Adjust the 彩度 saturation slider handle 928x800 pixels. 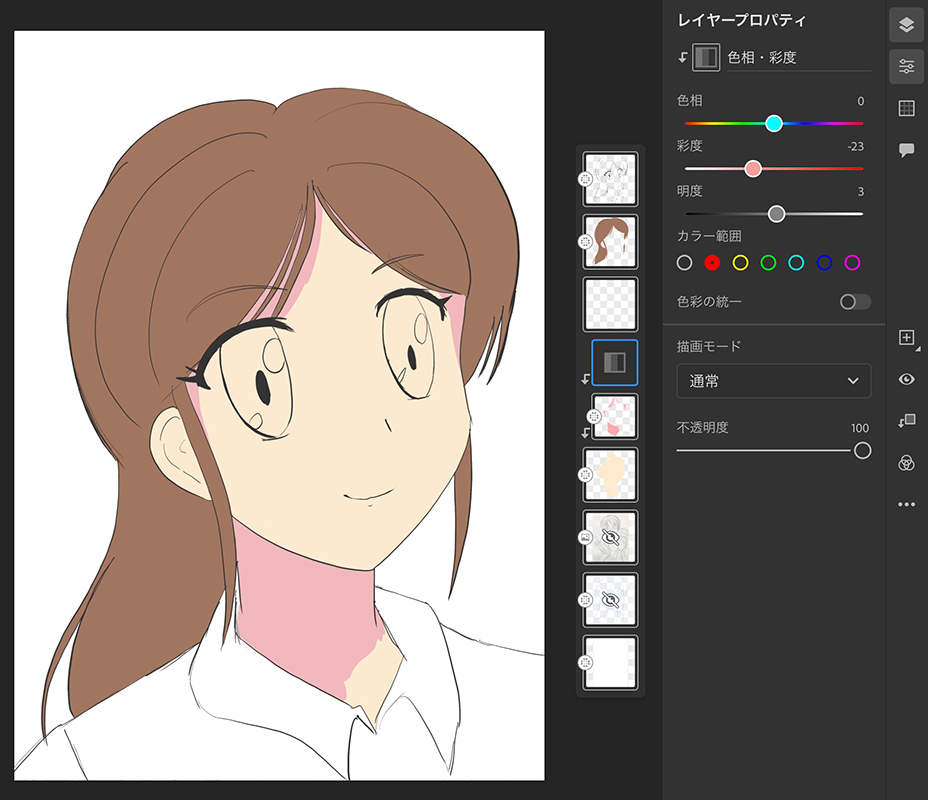(x=753, y=169)
